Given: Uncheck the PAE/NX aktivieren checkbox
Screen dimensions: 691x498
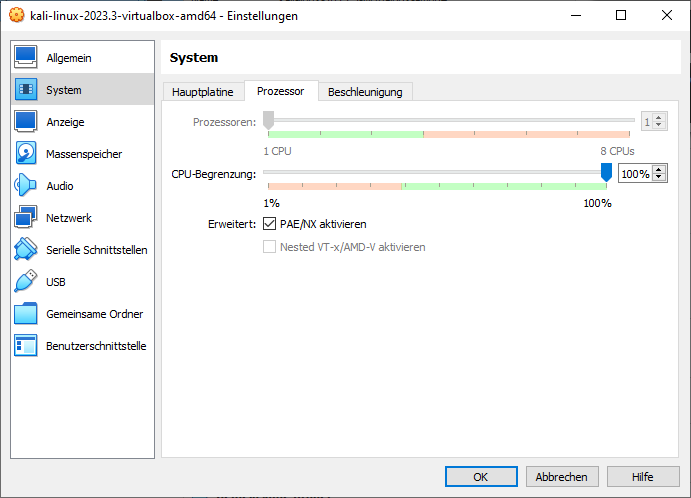Looking at the screenshot, I should click(x=270, y=224).
